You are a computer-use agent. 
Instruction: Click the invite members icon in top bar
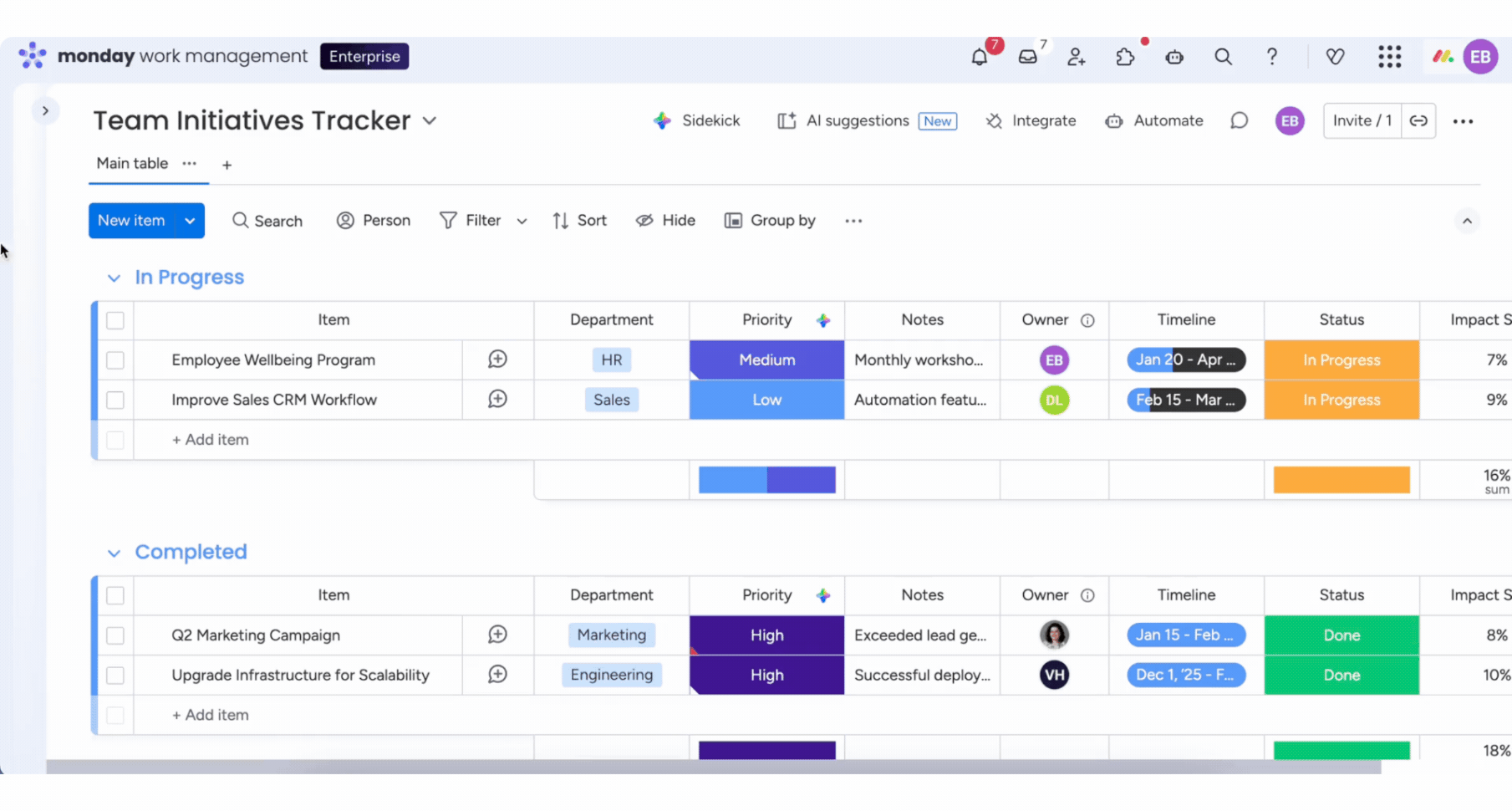(1076, 57)
